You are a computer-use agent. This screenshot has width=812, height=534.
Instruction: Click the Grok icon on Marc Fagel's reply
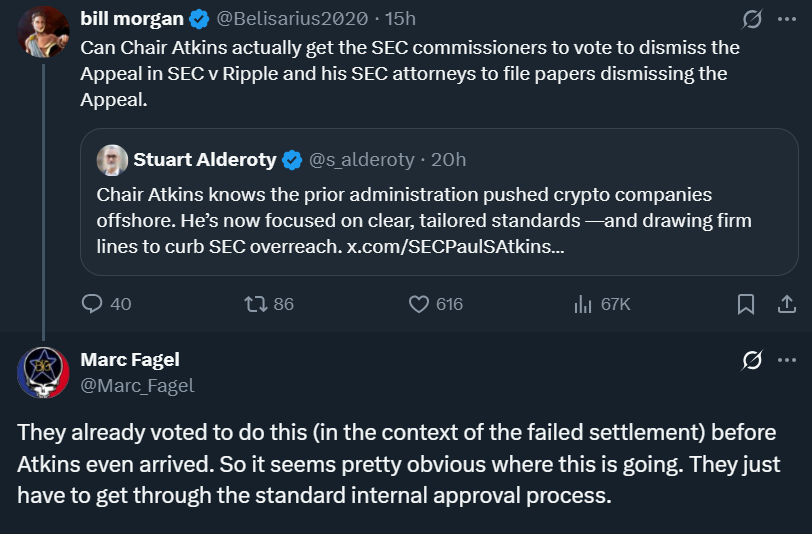[754, 360]
